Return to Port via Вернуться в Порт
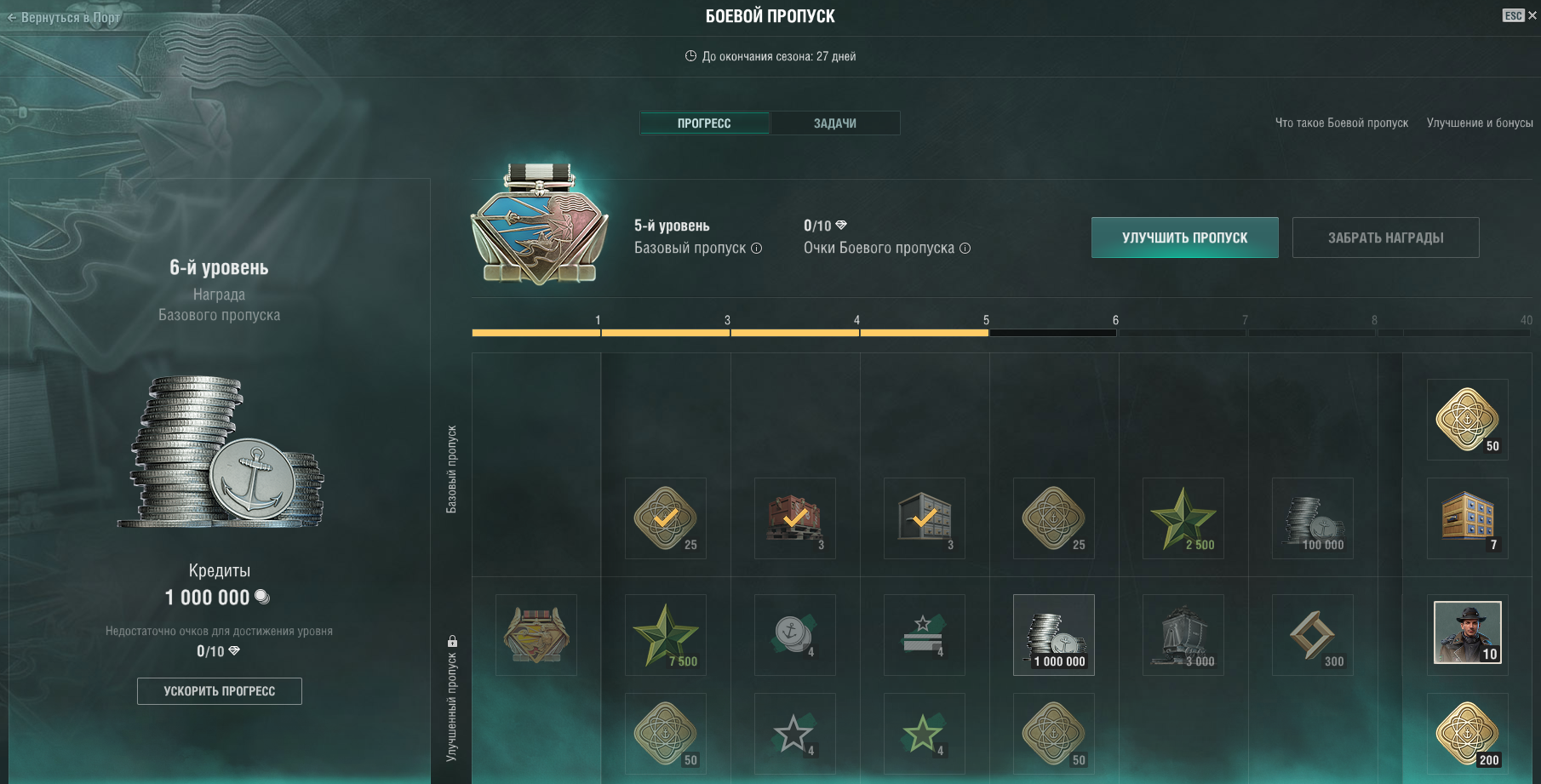Viewport: 1541px width, 784px height. click(64, 17)
